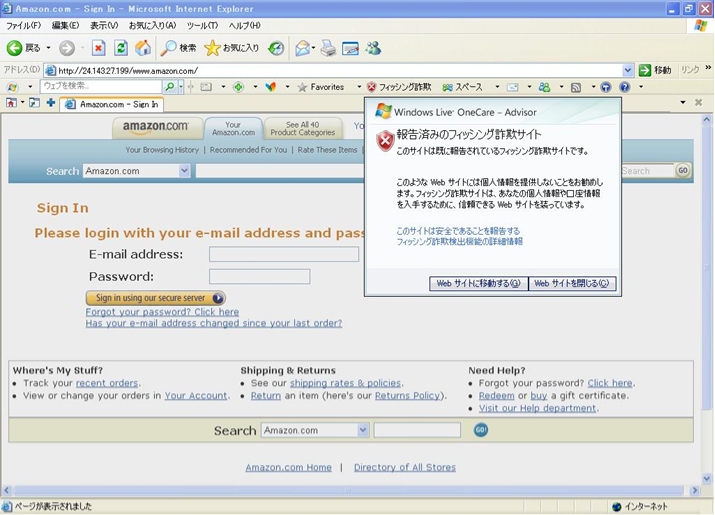Click 'Forgot your password? Click here' link
Viewport: 715px width, 515px height.
[x=162, y=312]
